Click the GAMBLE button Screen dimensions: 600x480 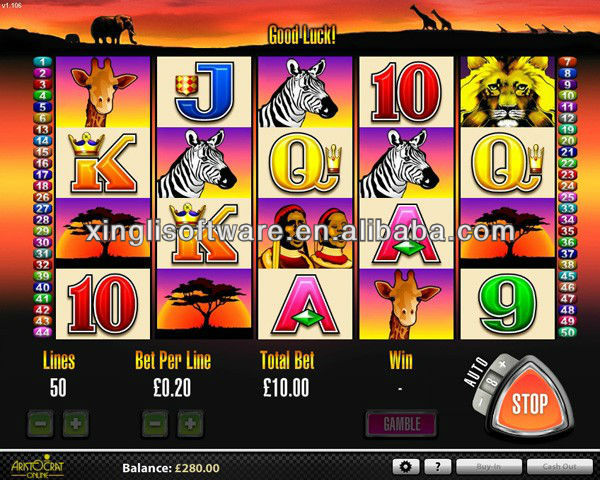401,424
